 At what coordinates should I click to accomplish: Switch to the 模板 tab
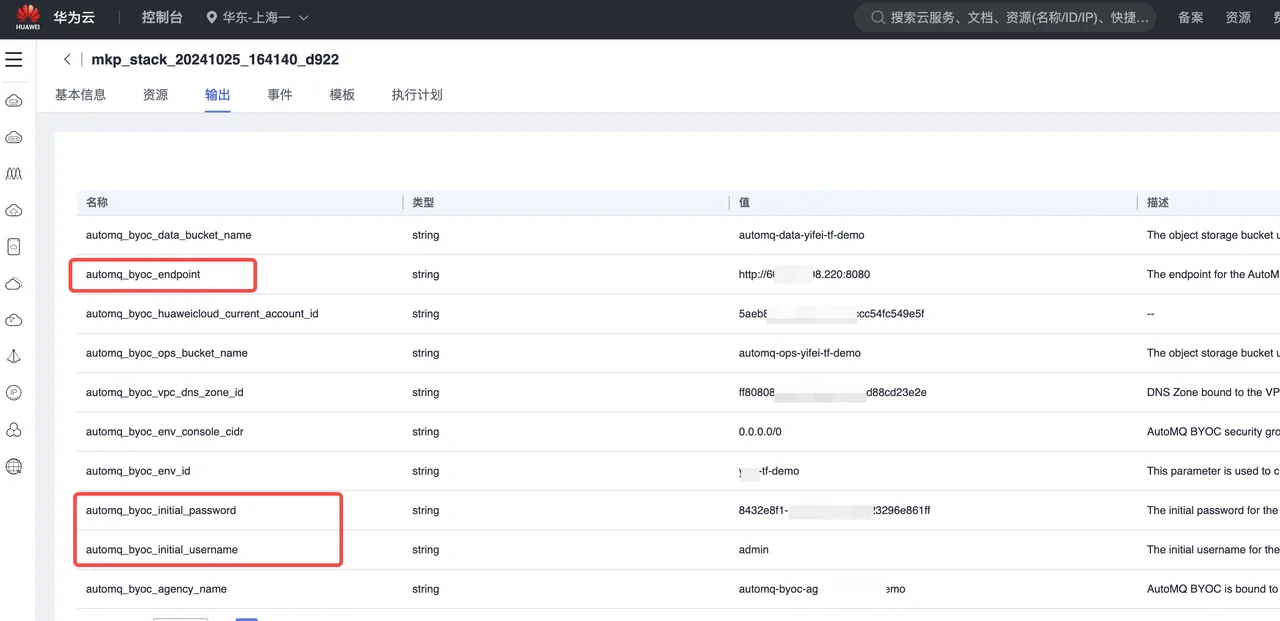342,95
